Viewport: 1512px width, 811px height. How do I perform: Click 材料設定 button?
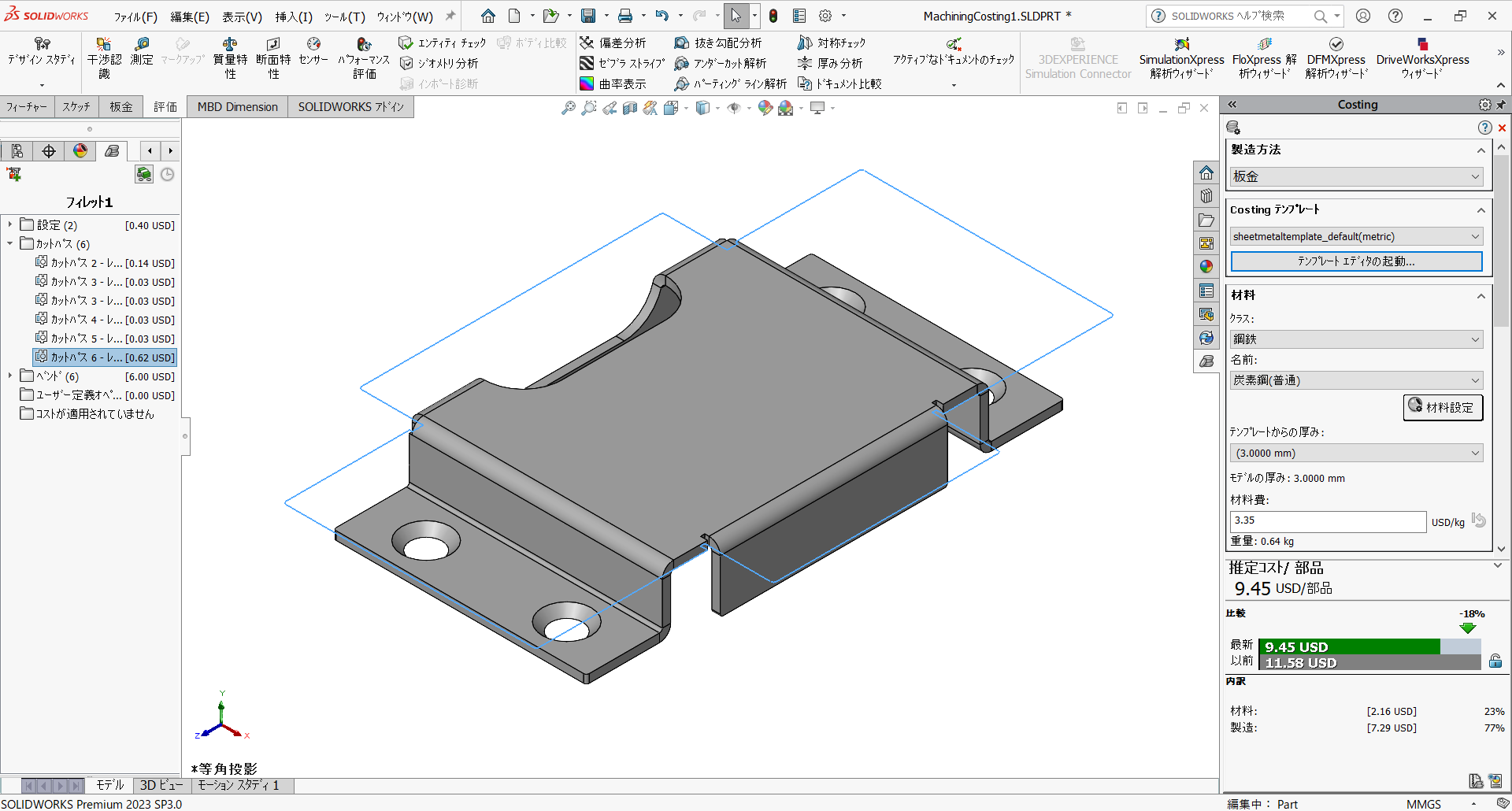[1443, 407]
